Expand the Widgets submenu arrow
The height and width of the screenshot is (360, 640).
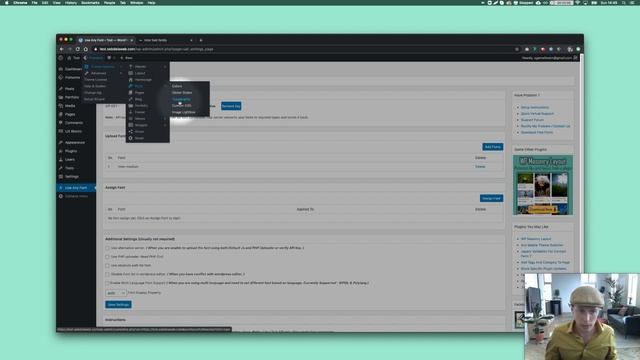tap(165, 125)
